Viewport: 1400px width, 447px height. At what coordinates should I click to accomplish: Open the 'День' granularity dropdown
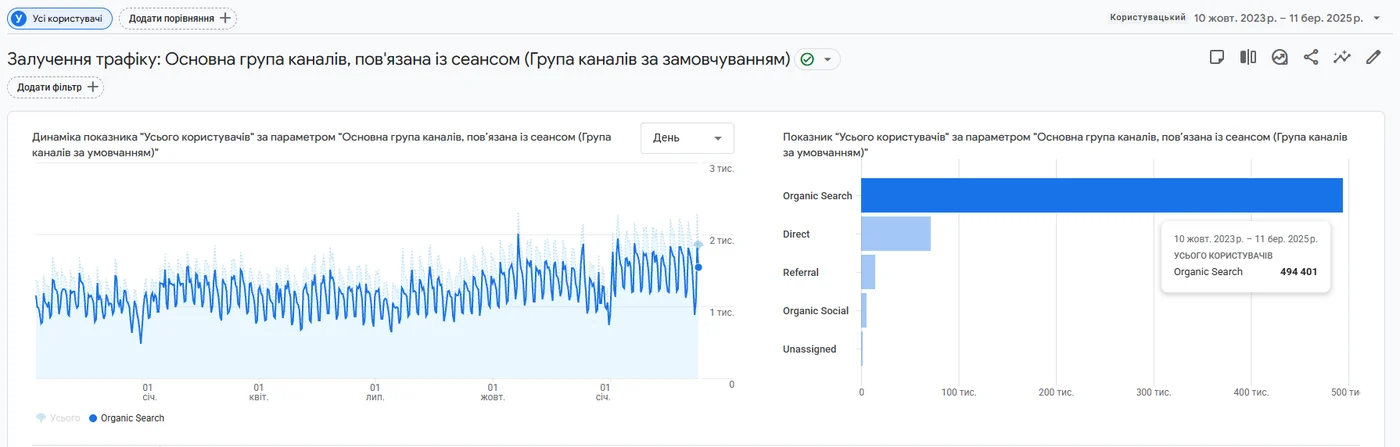(x=687, y=138)
